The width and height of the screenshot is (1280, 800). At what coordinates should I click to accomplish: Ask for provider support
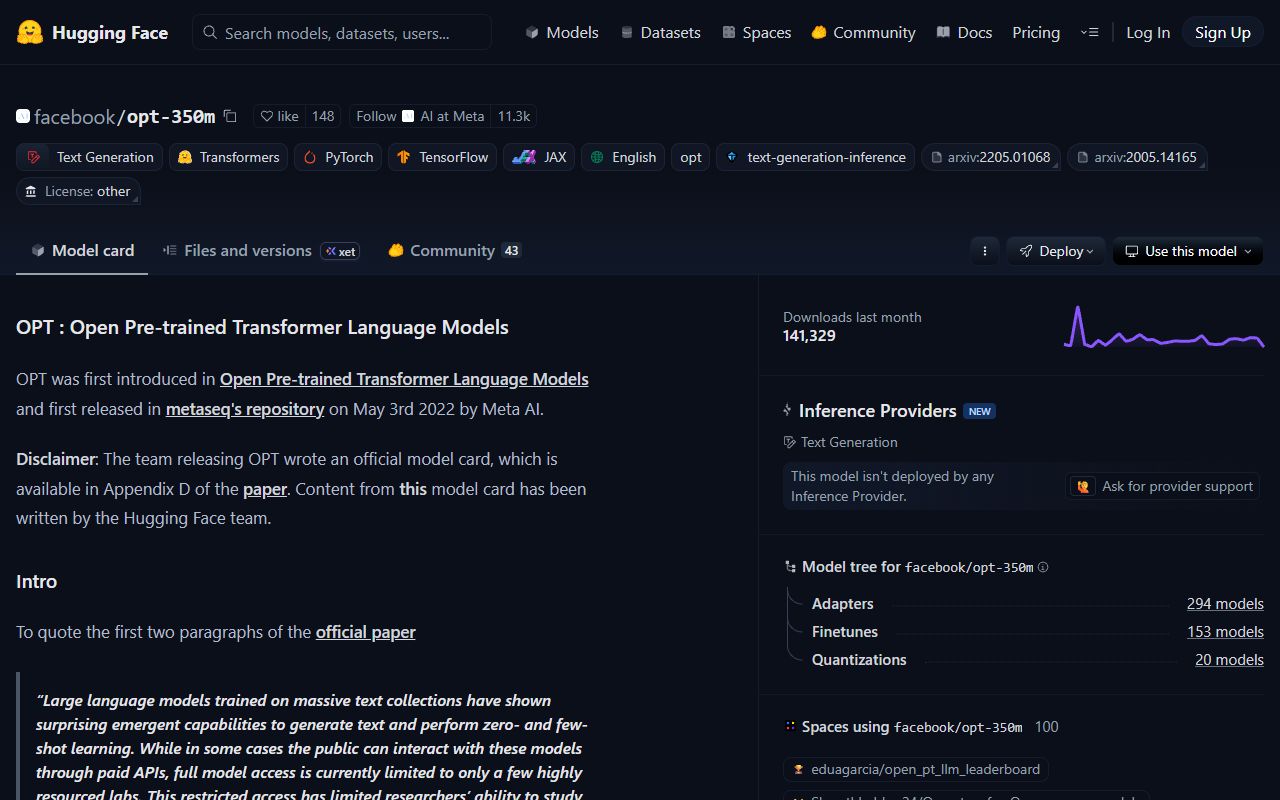click(x=1164, y=486)
